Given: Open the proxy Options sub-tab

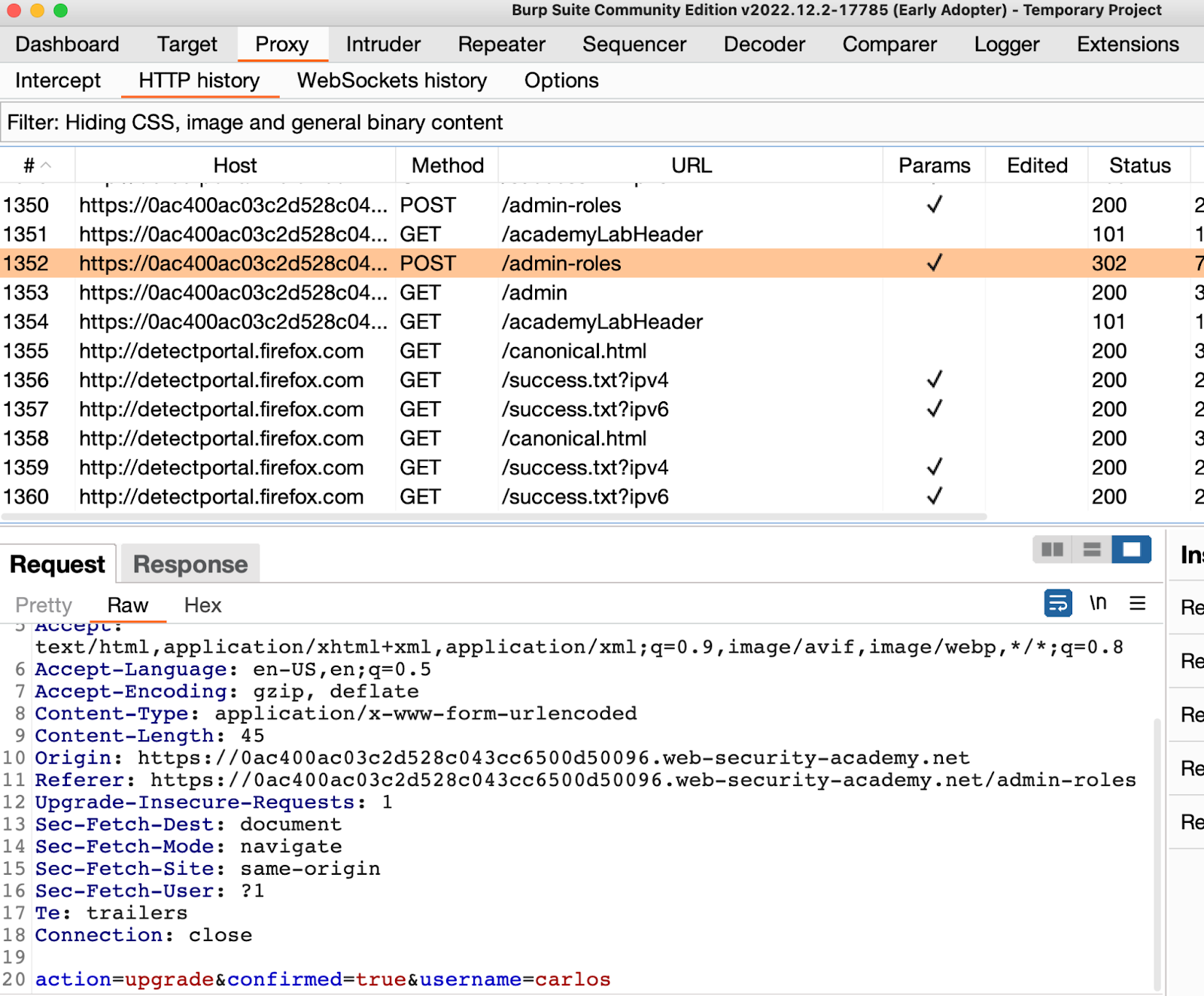Looking at the screenshot, I should point(561,81).
